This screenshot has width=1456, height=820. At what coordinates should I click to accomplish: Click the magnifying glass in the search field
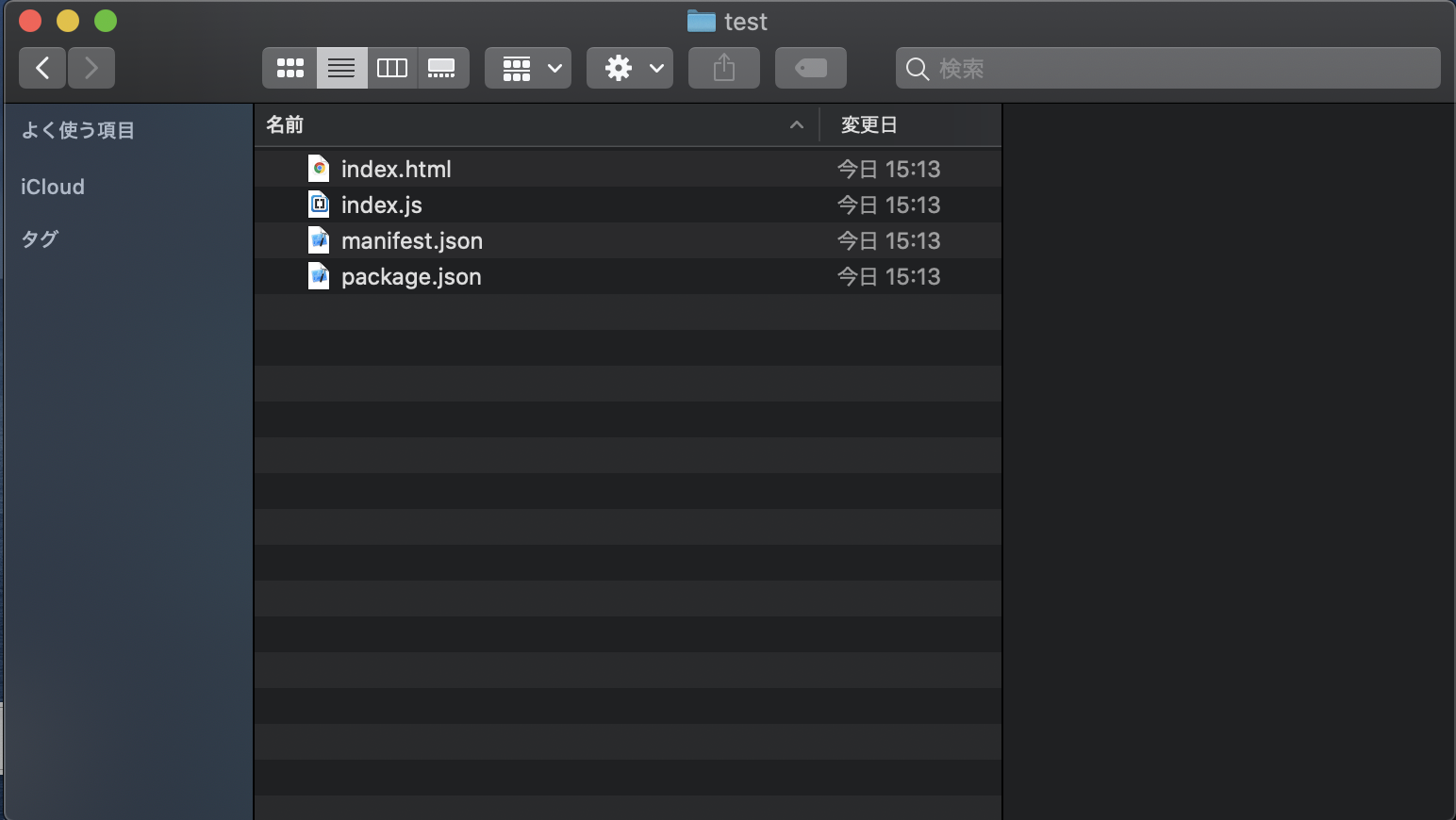click(917, 68)
